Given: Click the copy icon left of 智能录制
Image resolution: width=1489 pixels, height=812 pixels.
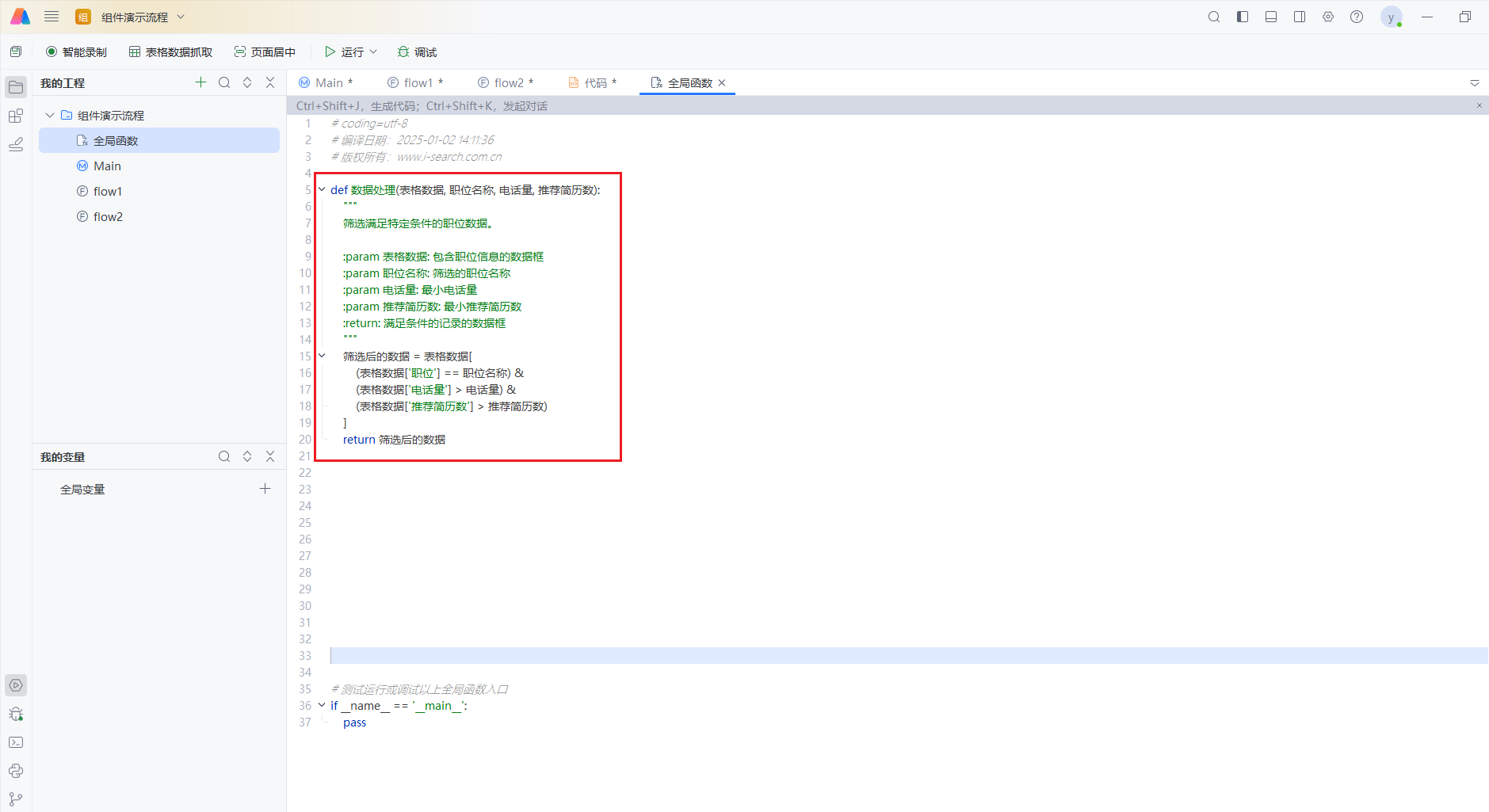Looking at the screenshot, I should click(x=16, y=51).
